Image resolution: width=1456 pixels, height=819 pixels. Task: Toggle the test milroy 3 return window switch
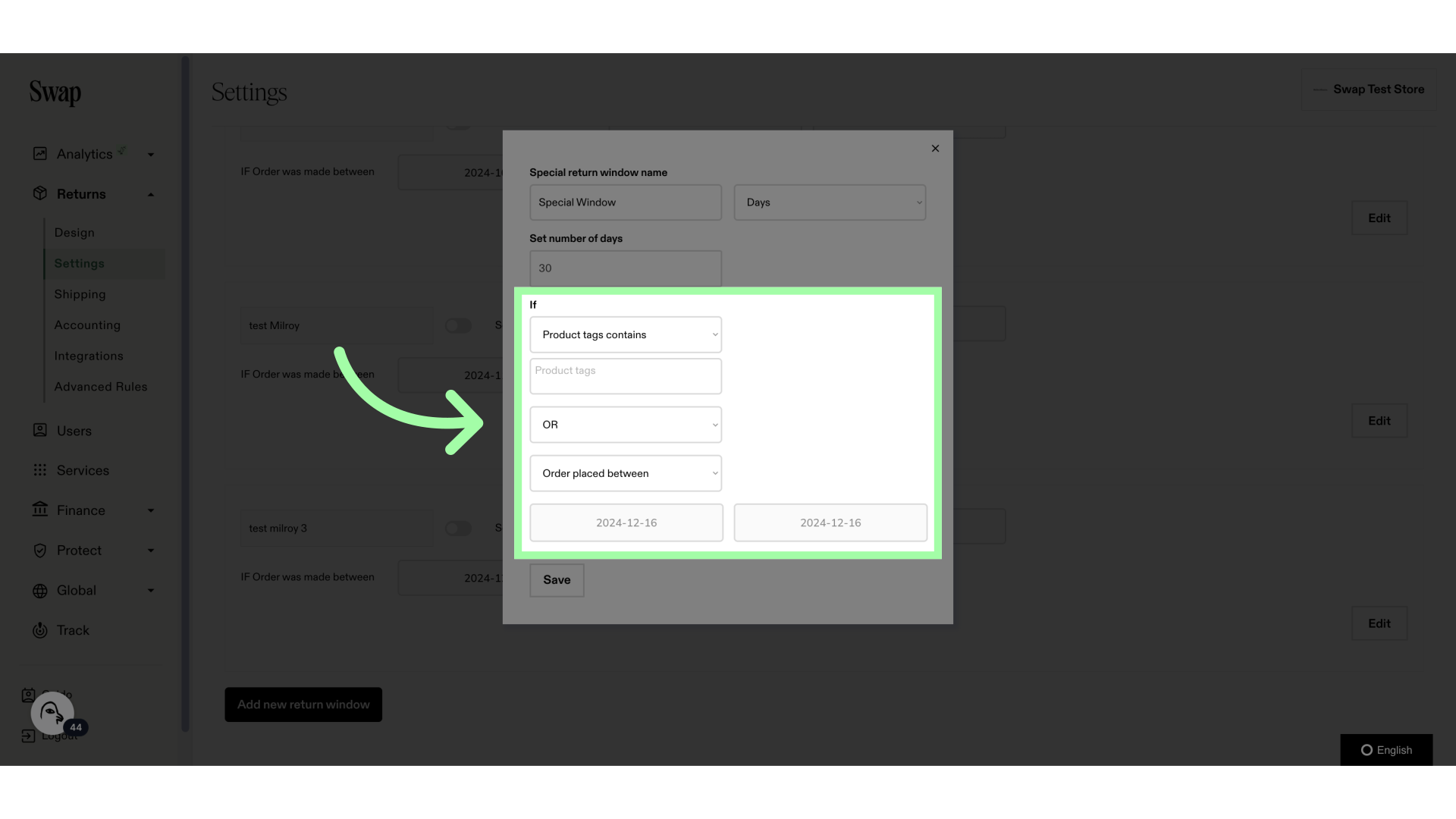point(459,527)
